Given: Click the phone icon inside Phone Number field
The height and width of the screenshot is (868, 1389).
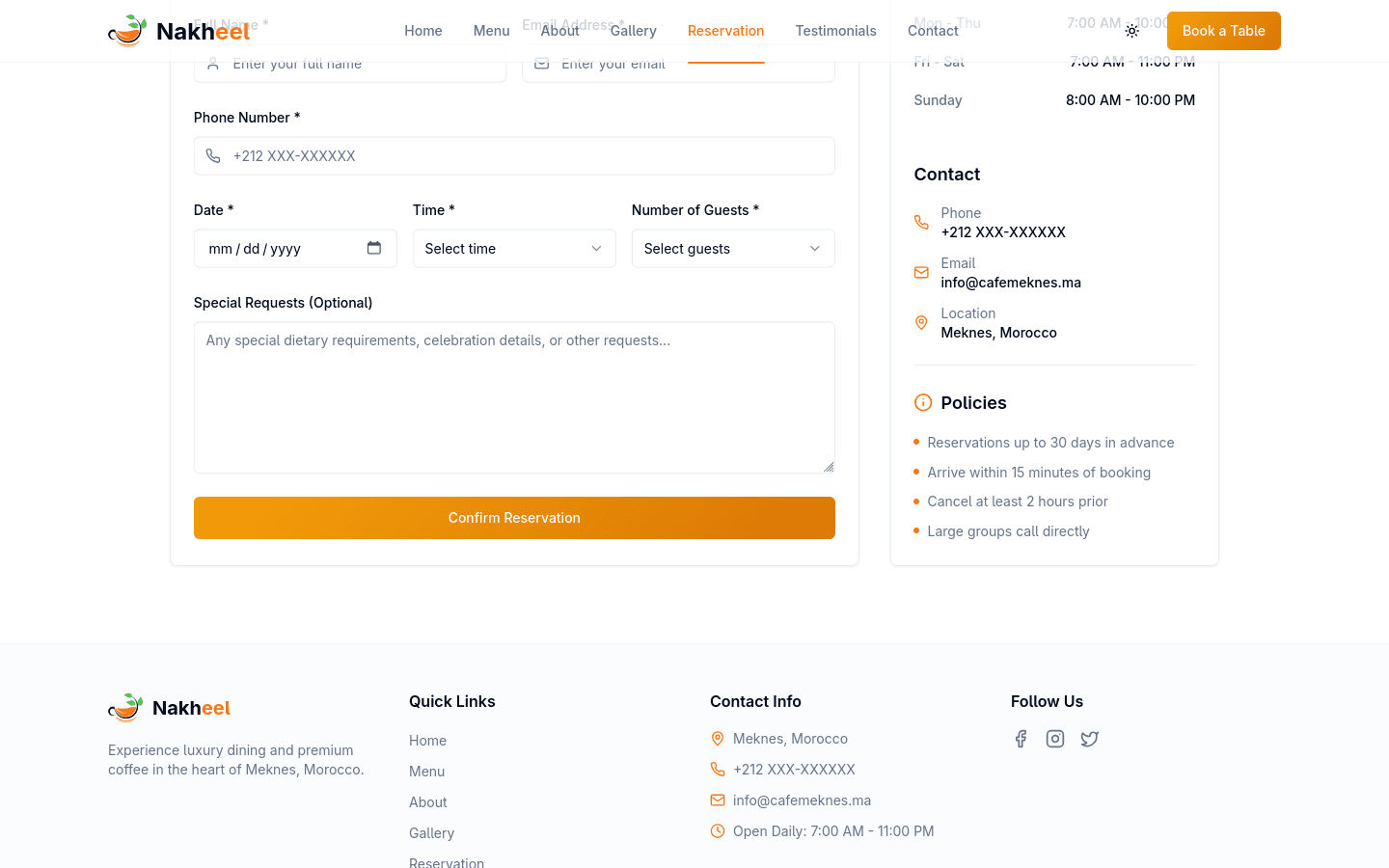Looking at the screenshot, I should (213, 156).
